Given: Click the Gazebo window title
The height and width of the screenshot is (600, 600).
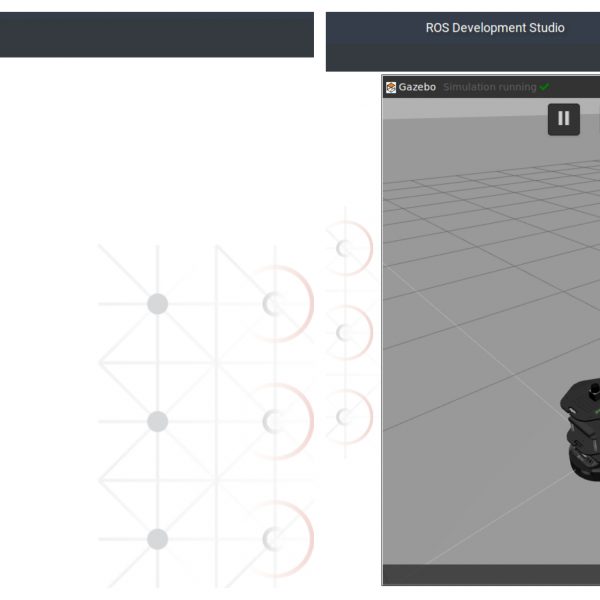Looking at the screenshot, I should click(417, 87).
